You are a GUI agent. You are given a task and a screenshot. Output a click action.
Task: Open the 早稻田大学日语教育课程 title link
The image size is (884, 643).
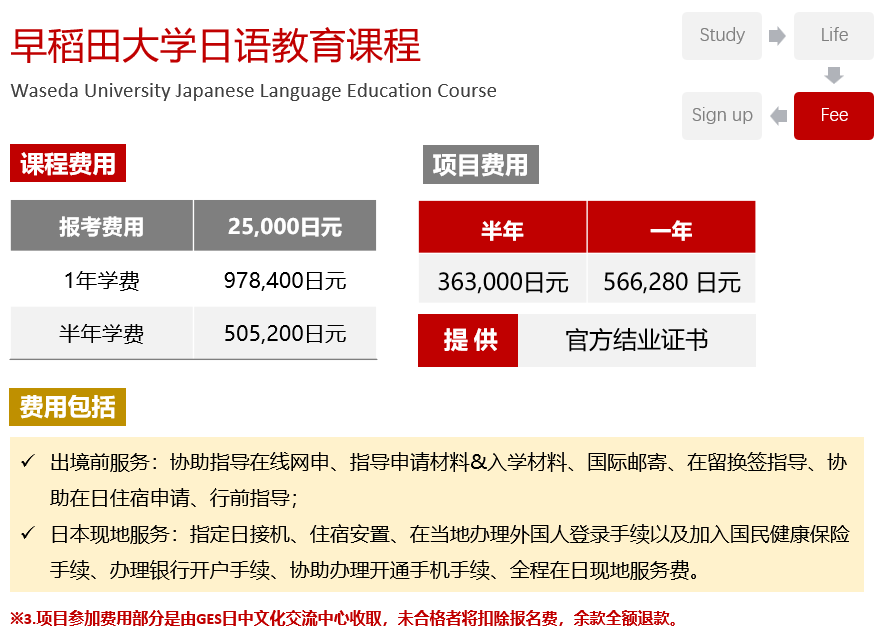point(217,45)
